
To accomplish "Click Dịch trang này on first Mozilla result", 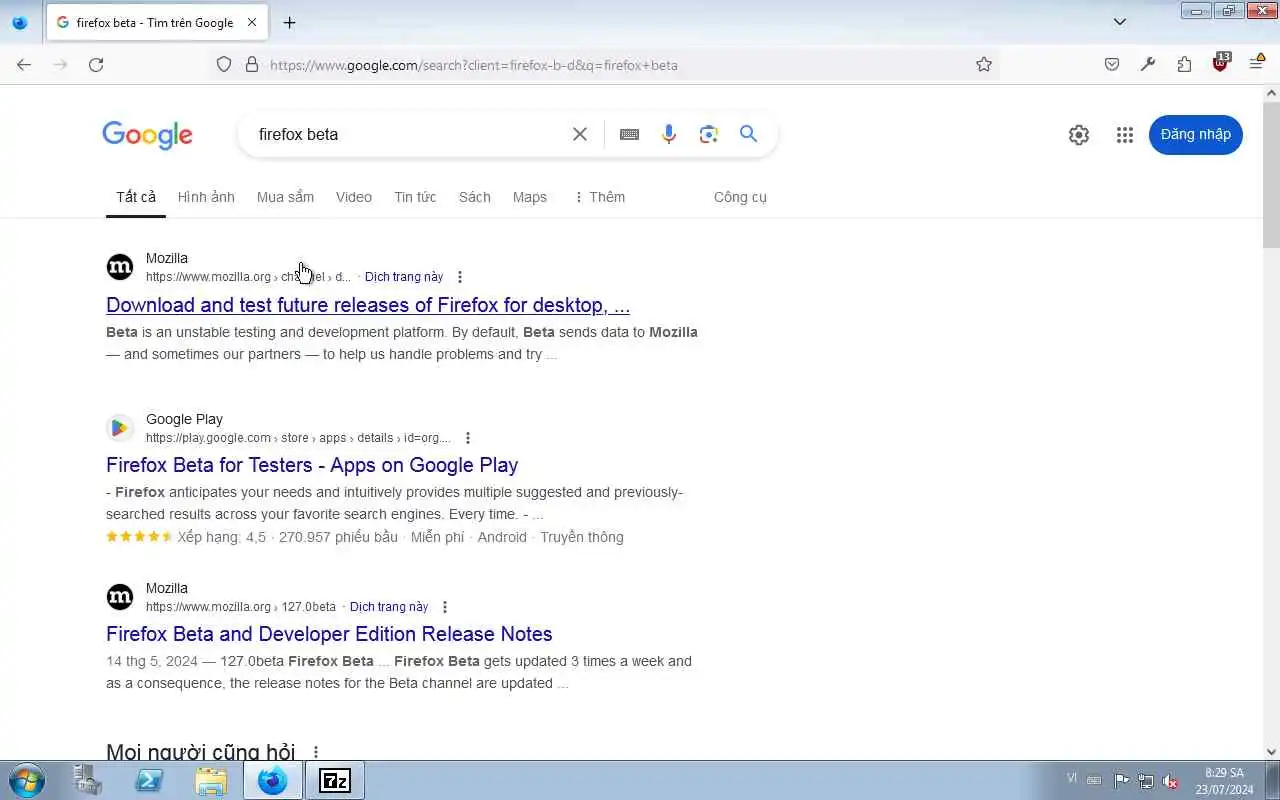I will (x=404, y=277).
